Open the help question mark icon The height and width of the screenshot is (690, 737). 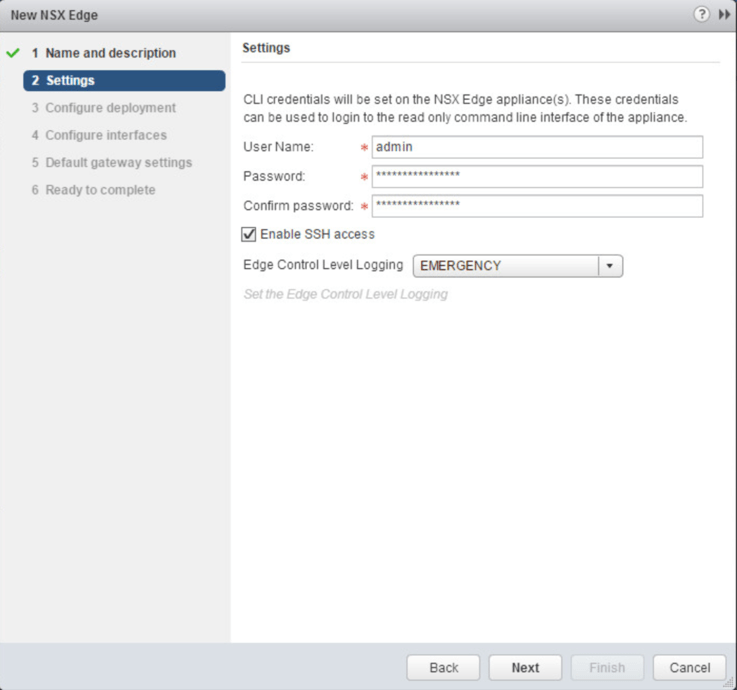point(701,15)
